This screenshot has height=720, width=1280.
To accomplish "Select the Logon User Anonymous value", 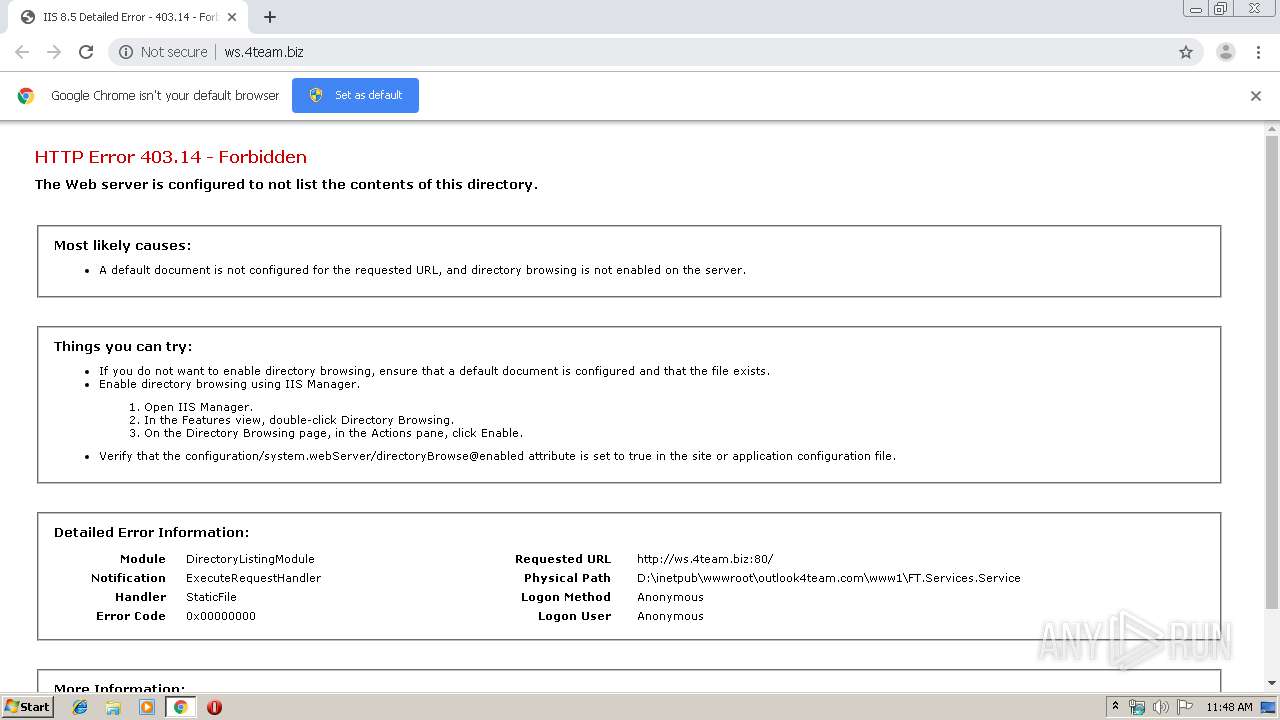I will click(x=670, y=616).
